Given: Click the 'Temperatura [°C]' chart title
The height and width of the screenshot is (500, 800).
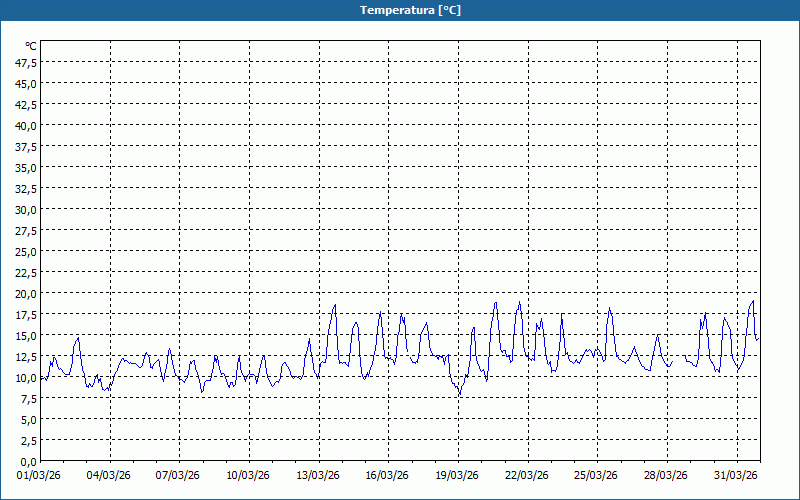Looking at the screenshot, I should click(x=410, y=10).
